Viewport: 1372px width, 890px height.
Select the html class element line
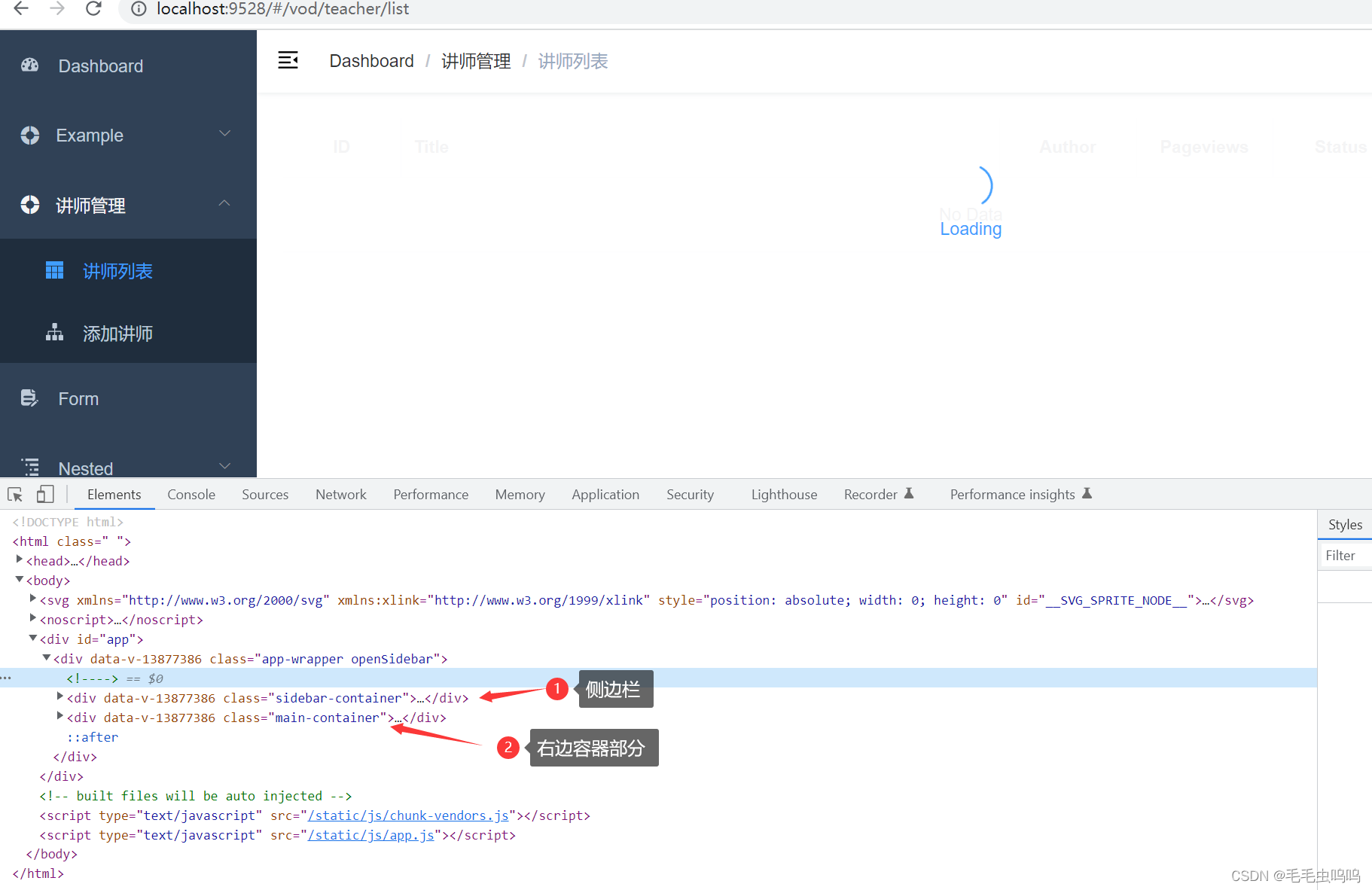click(72, 541)
